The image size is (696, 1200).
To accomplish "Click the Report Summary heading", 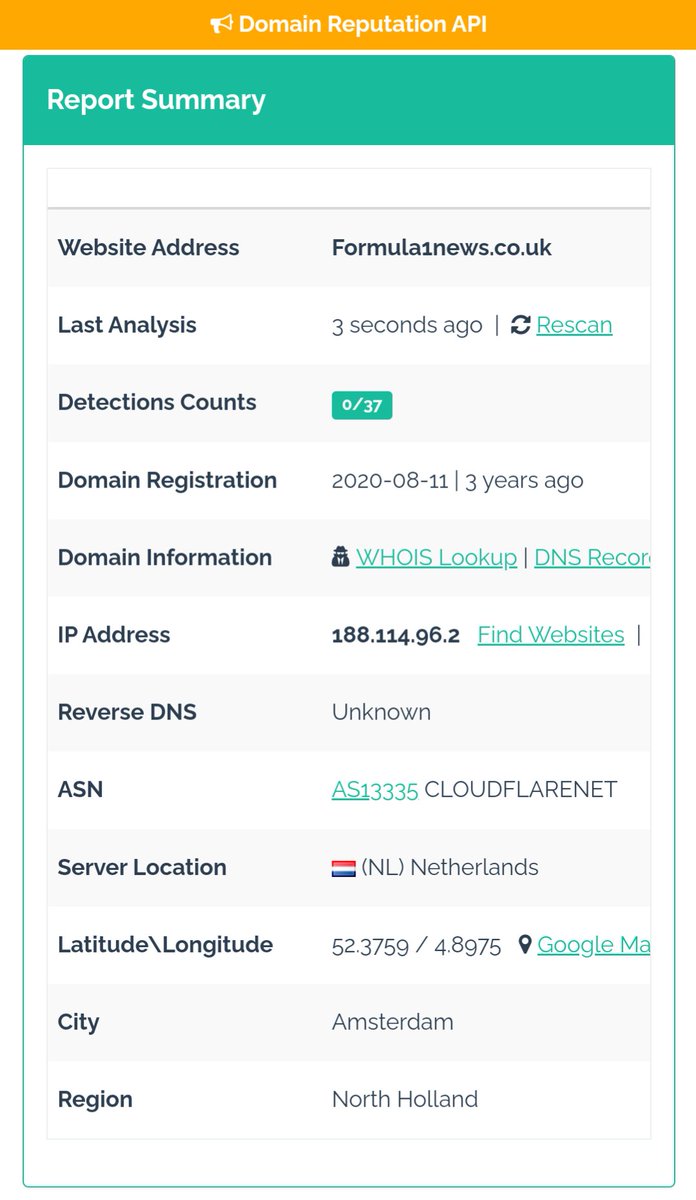I will [156, 100].
